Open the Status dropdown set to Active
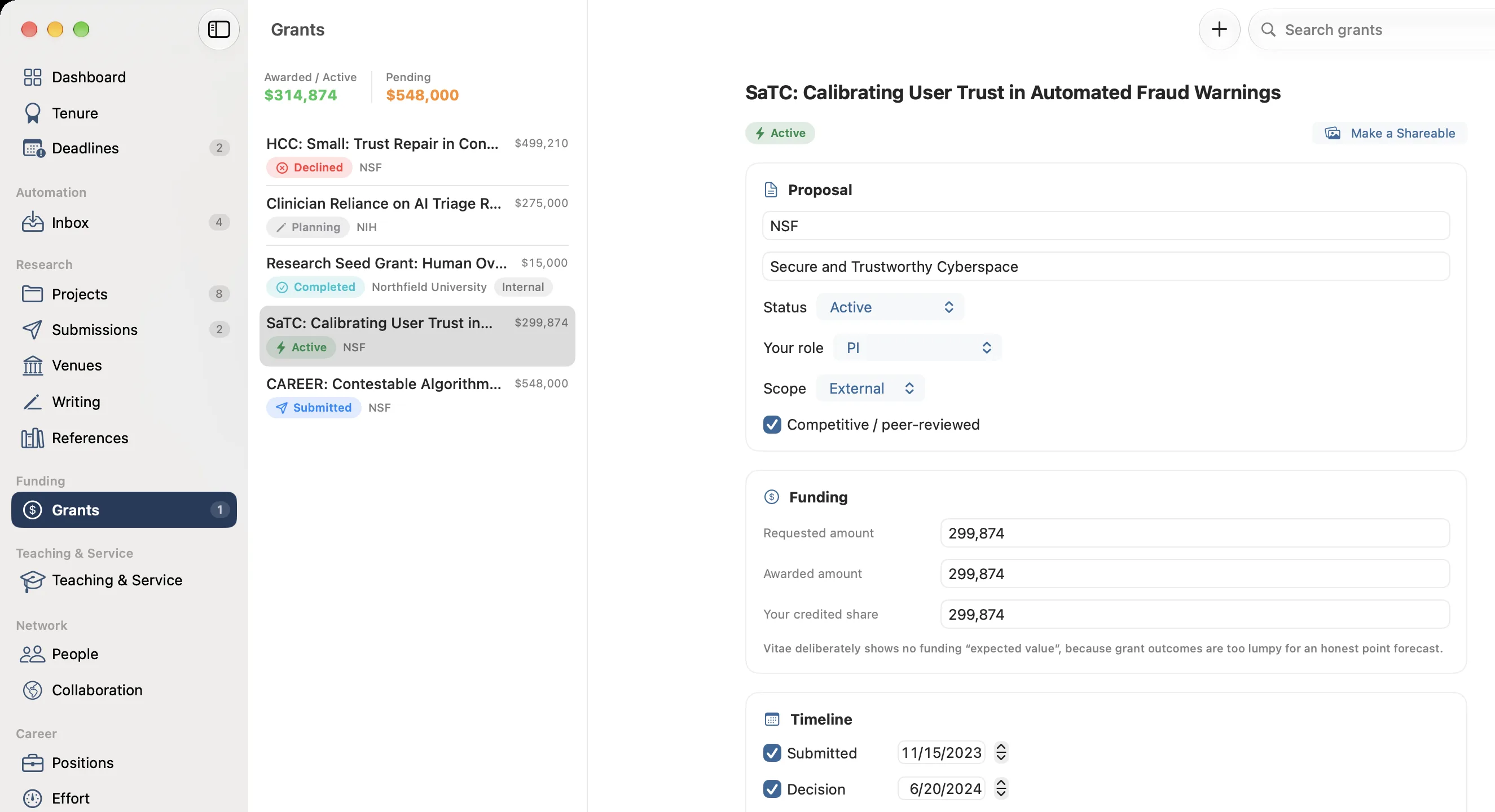 (890, 307)
